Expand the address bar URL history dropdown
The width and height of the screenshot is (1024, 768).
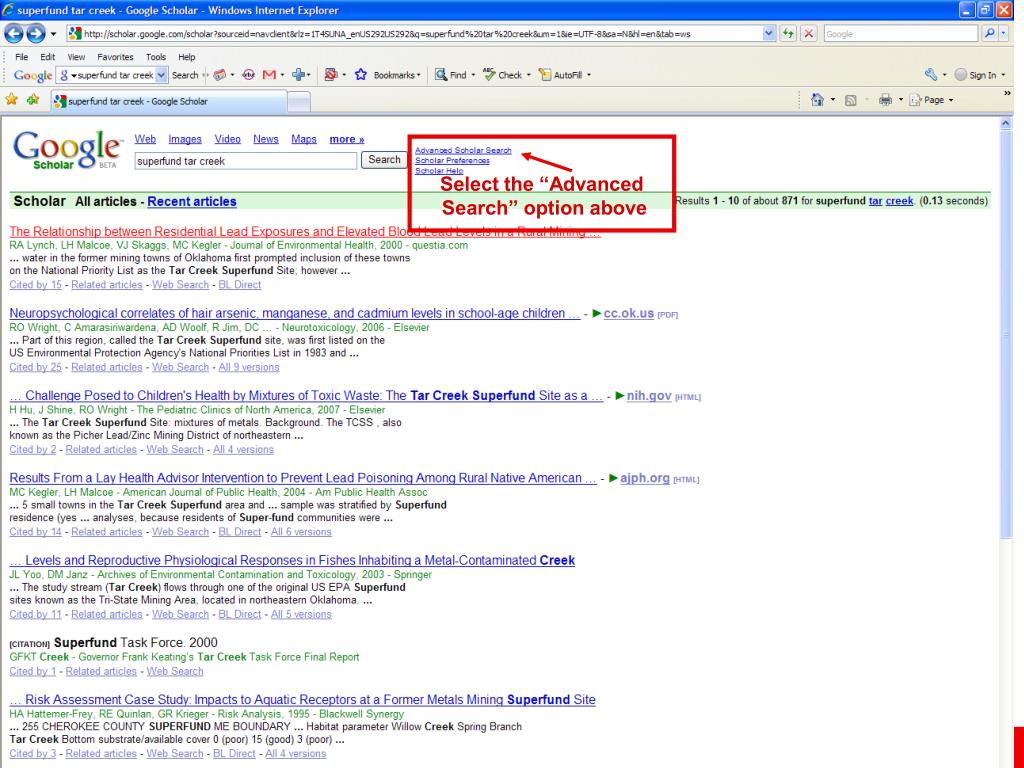tap(769, 33)
